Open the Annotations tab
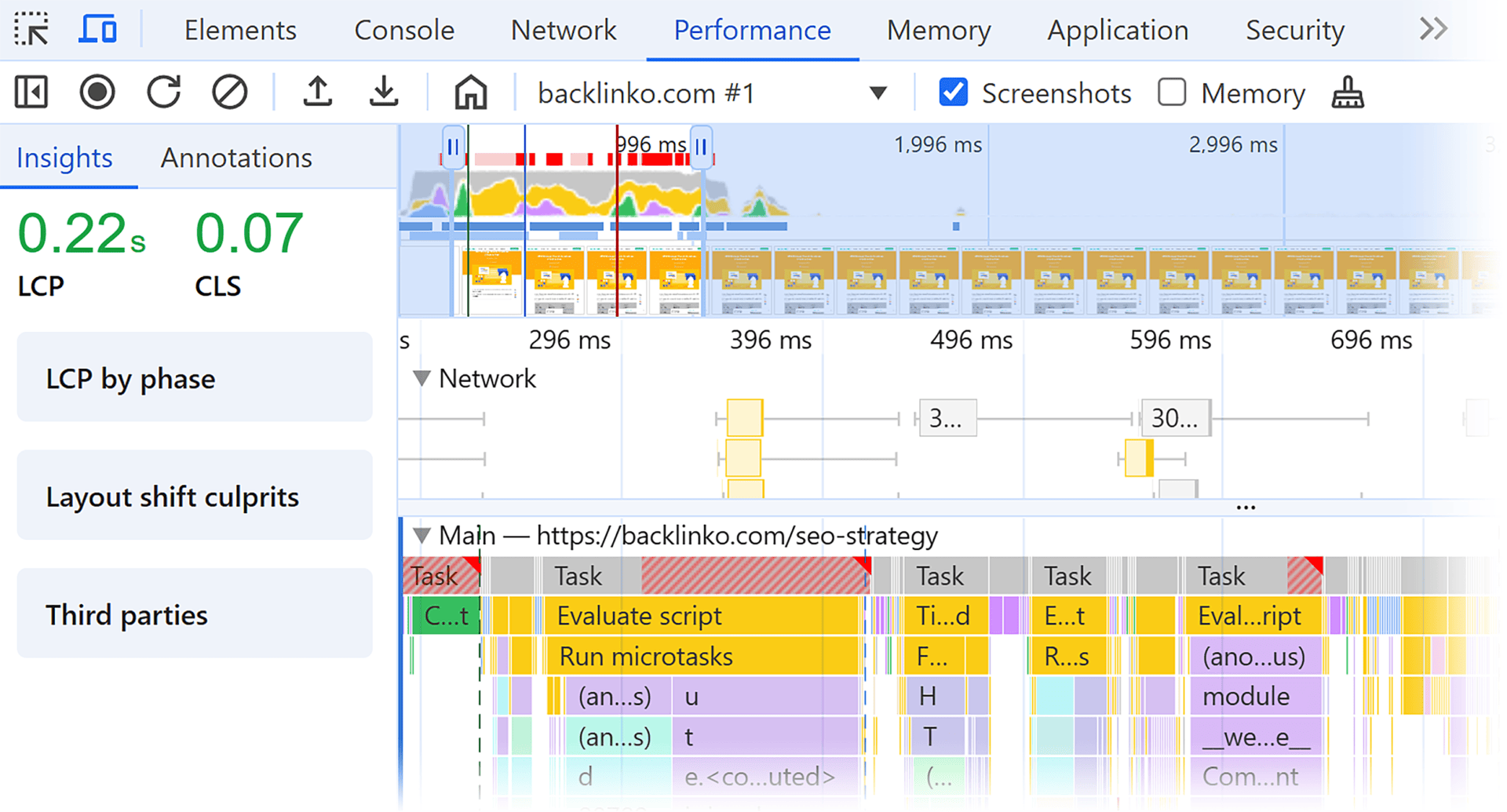 pos(236,158)
